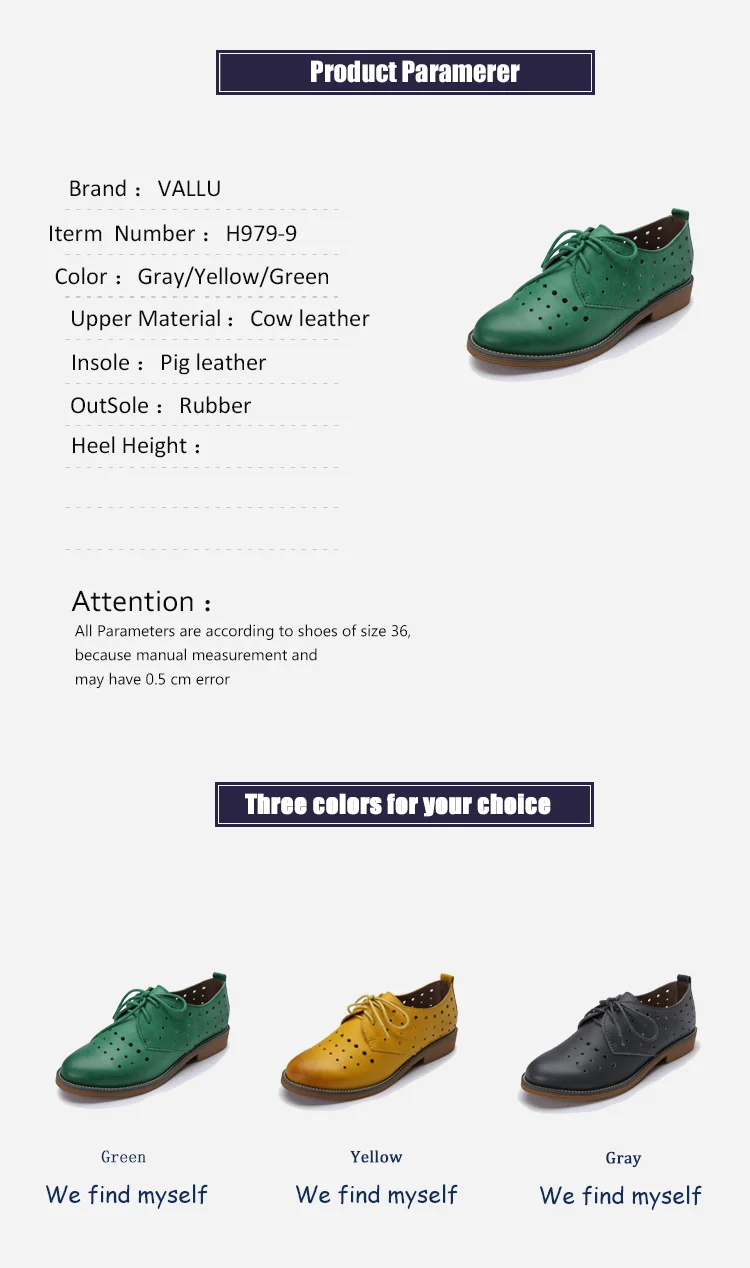
Task: Click the Upper Material Cow leather line
Action: pyautogui.click(x=220, y=319)
